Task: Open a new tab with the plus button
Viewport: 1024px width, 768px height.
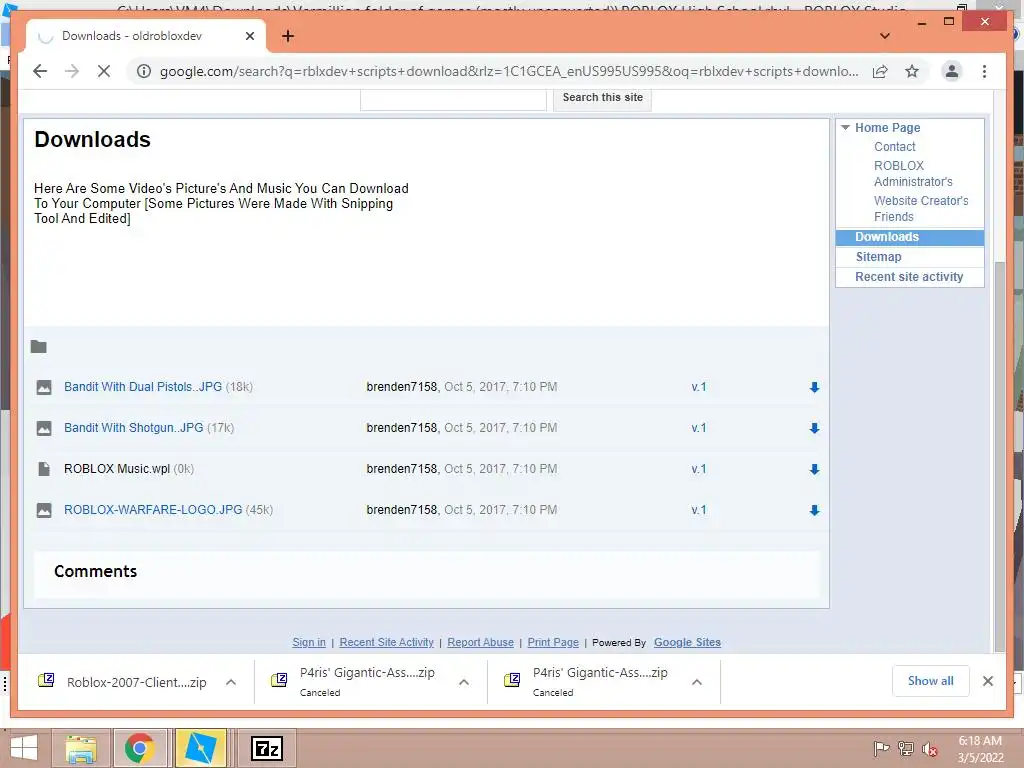Action: click(288, 36)
